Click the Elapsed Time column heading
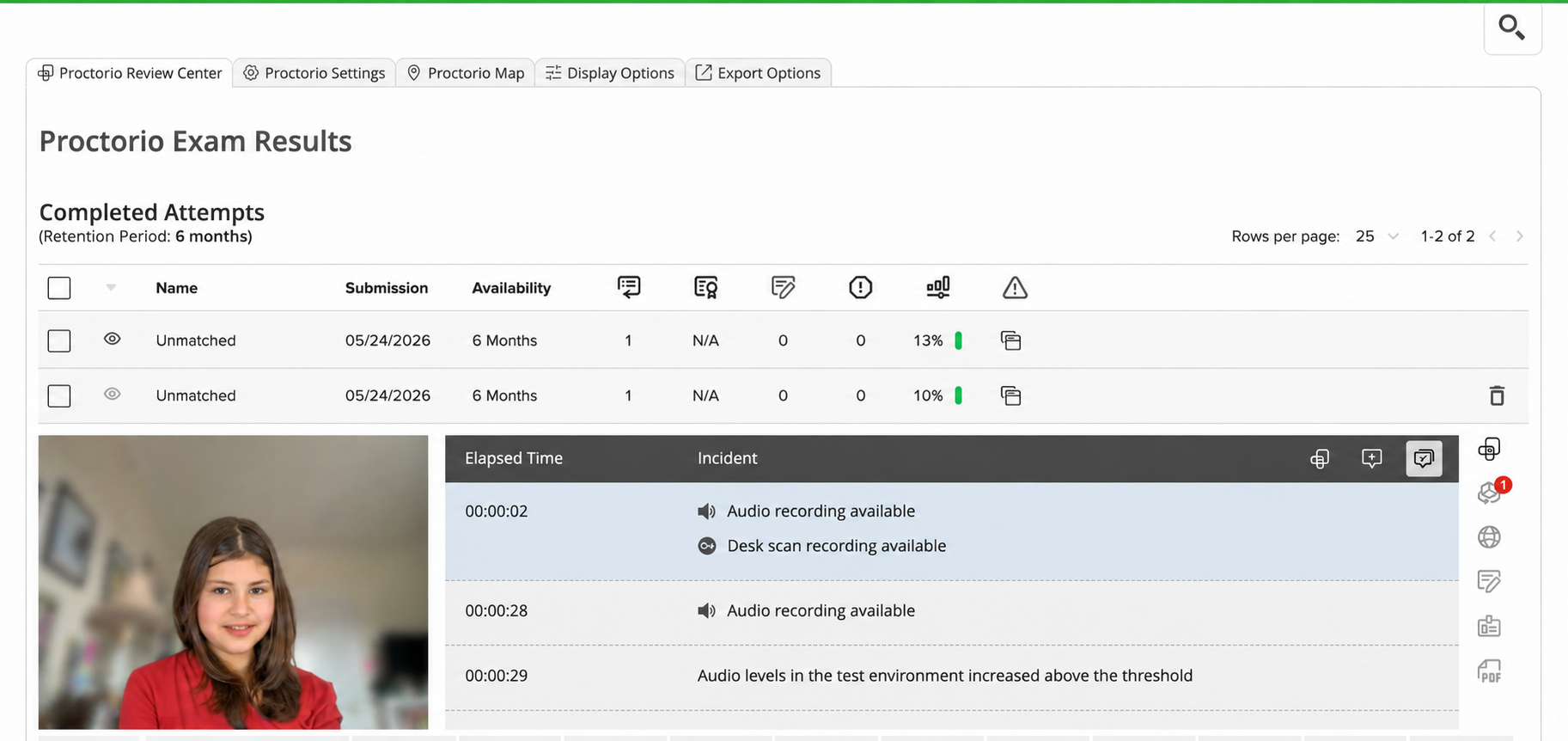Screen dimensions: 1568x741 [514, 458]
